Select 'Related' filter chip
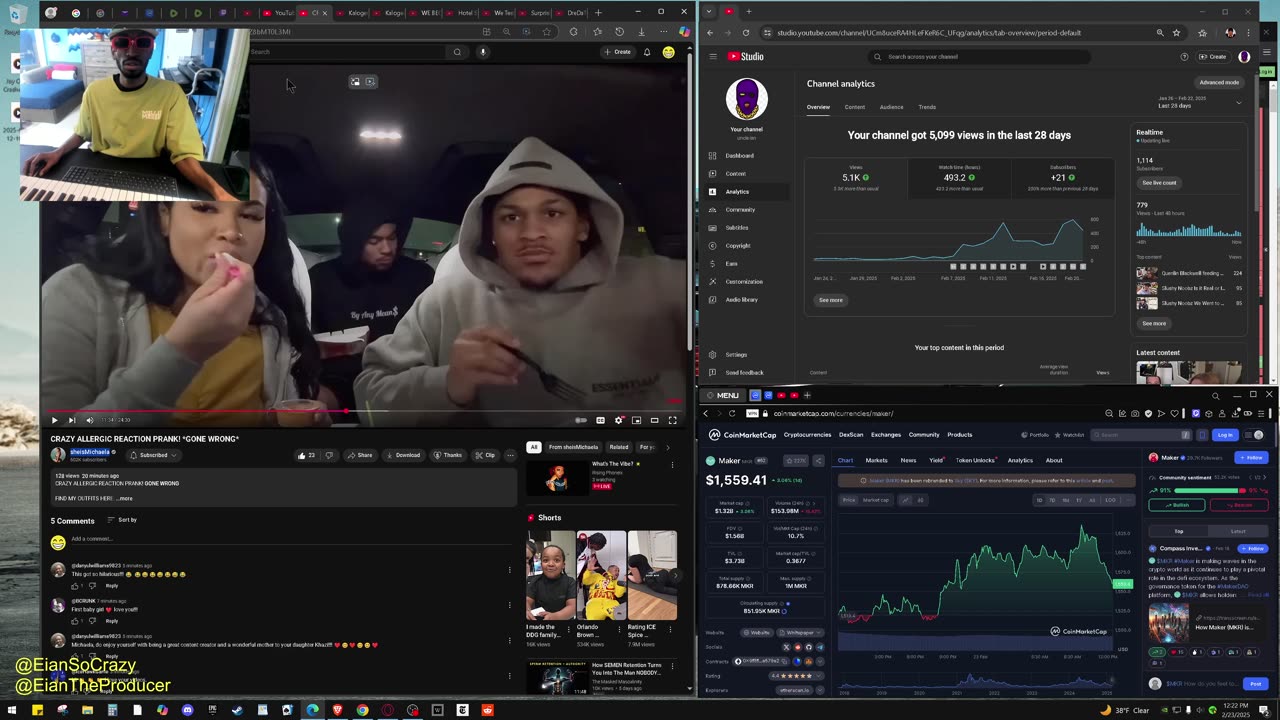The width and height of the screenshot is (1280, 720). click(619, 447)
